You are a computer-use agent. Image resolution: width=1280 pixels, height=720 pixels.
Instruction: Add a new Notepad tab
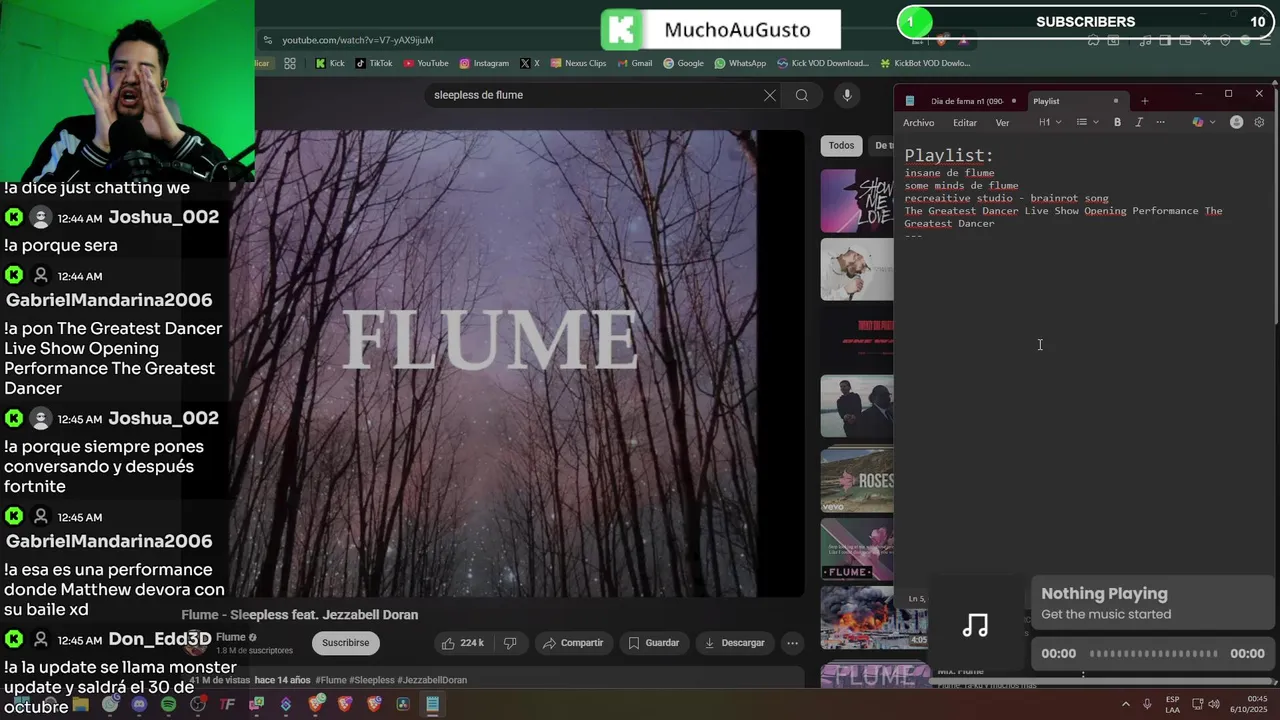[1145, 101]
